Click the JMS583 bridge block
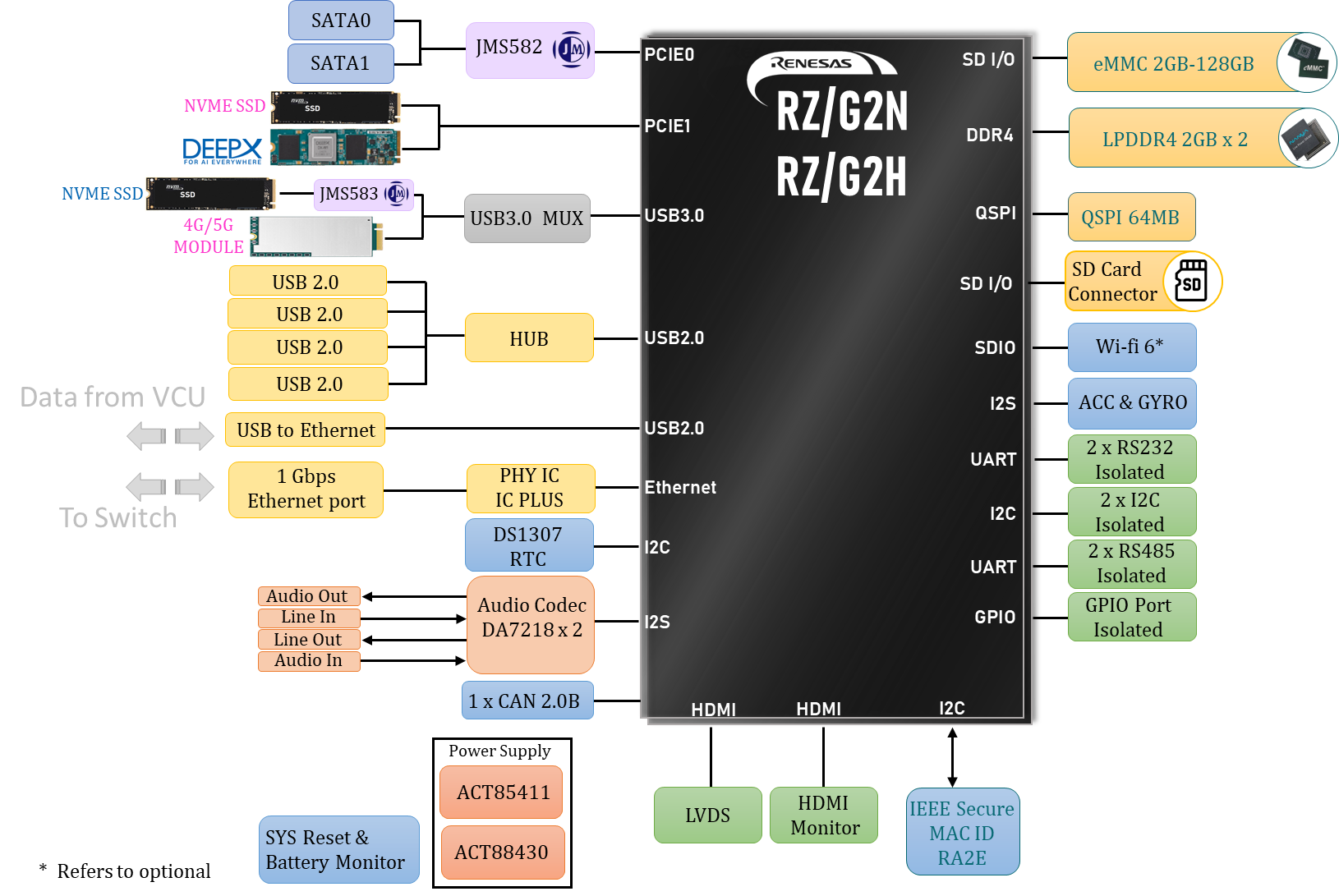This screenshot has width=1339, height=896. pos(364,195)
